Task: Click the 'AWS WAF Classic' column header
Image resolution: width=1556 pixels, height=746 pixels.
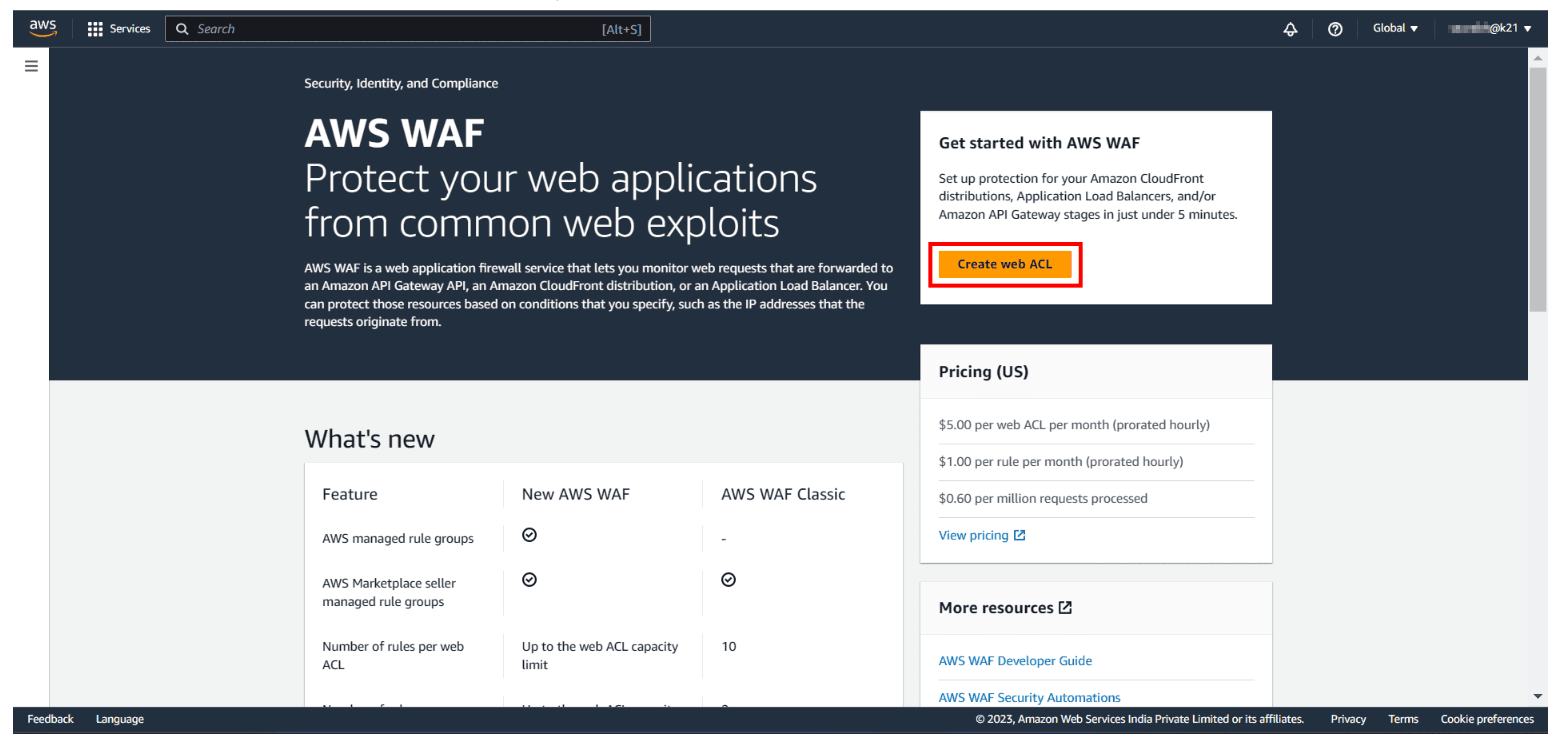Action: click(x=783, y=494)
